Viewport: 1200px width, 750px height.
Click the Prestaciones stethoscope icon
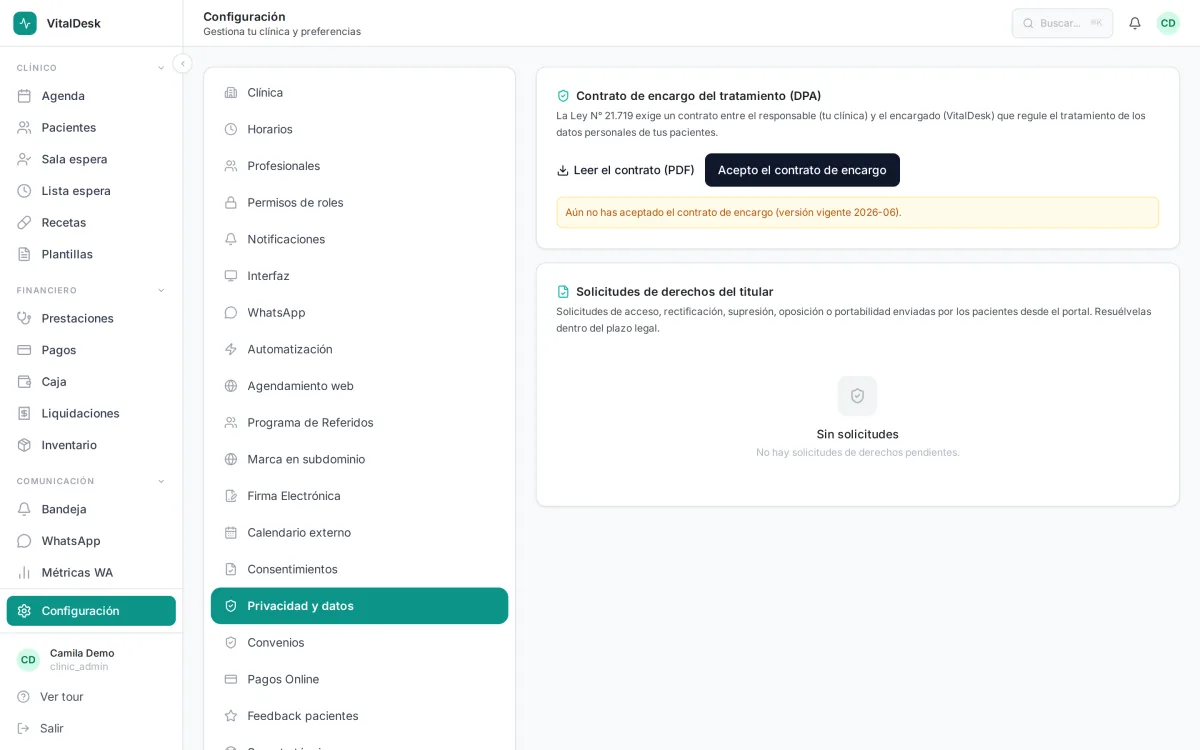click(x=24, y=318)
